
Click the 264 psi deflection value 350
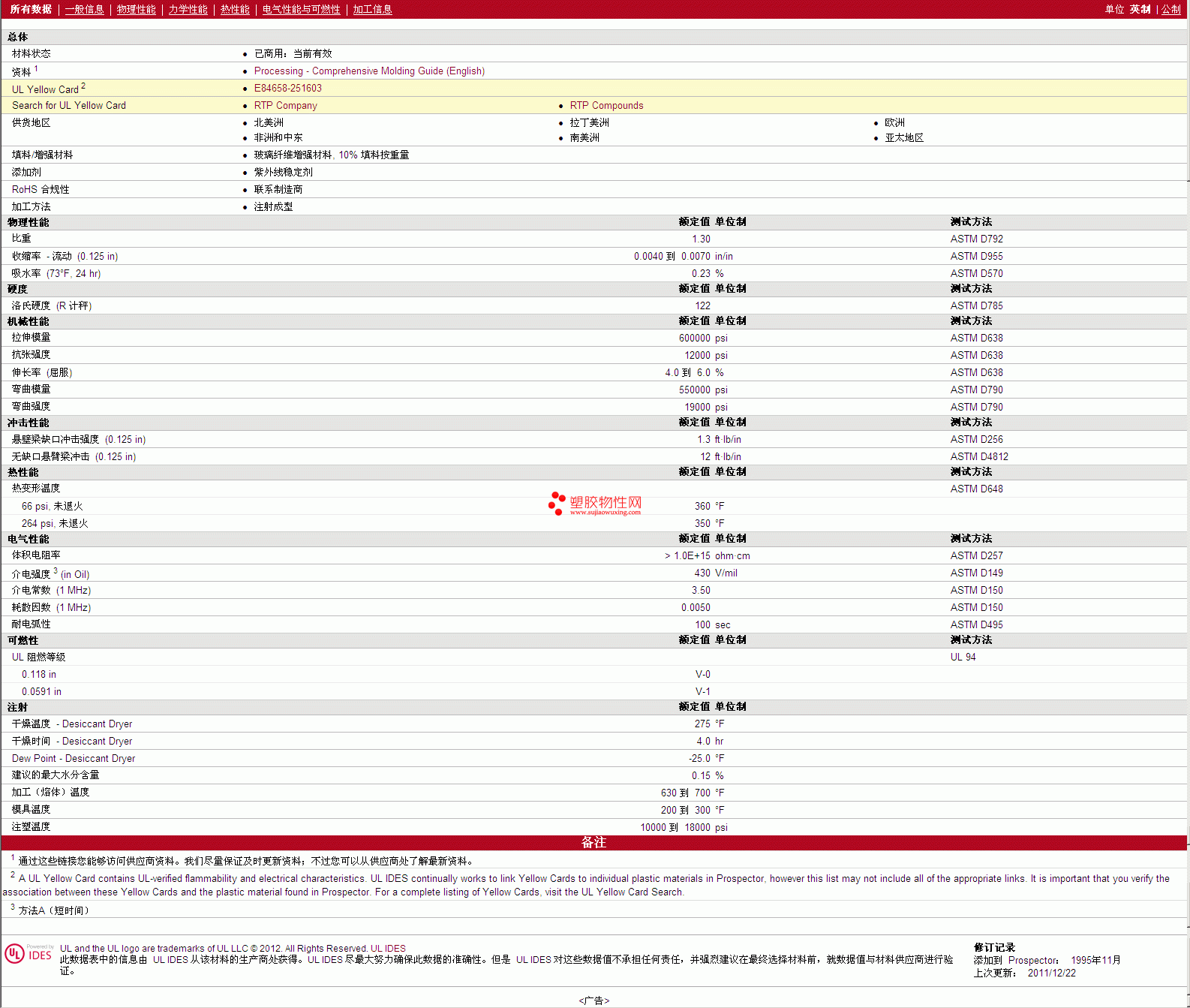click(702, 523)
